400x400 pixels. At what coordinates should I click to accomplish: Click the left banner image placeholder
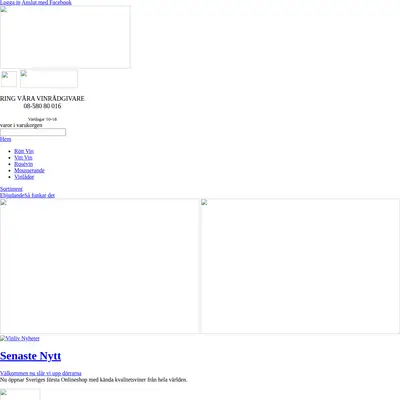click(100, 266)
